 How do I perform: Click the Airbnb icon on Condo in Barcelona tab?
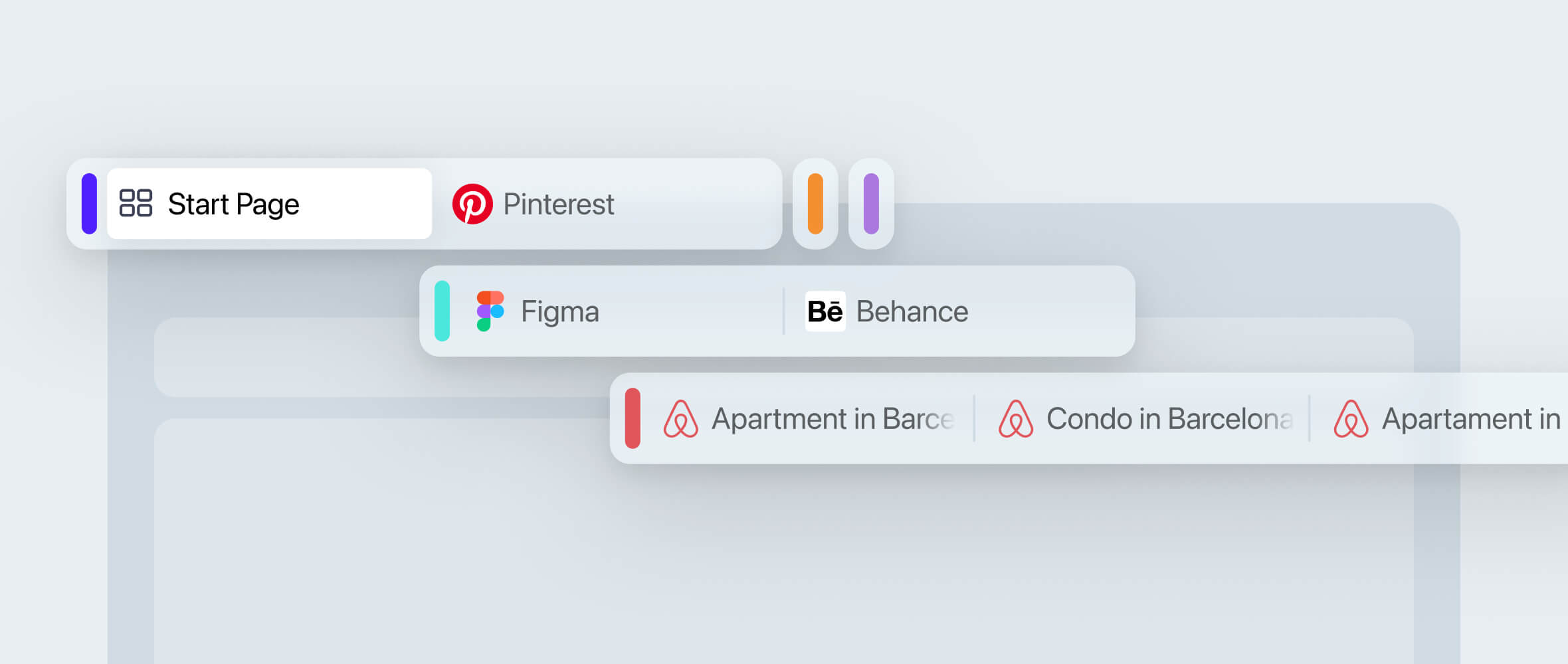1016,419
